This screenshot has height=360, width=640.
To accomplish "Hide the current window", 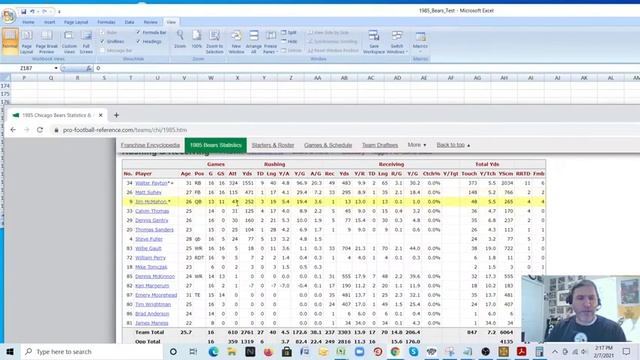I will pyautogui.click(x=289, y=42).
